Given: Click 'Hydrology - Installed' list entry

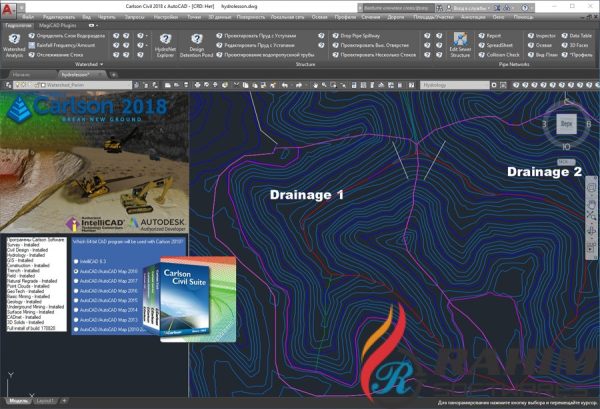Looking at the screenshot, I should (26, 255).
